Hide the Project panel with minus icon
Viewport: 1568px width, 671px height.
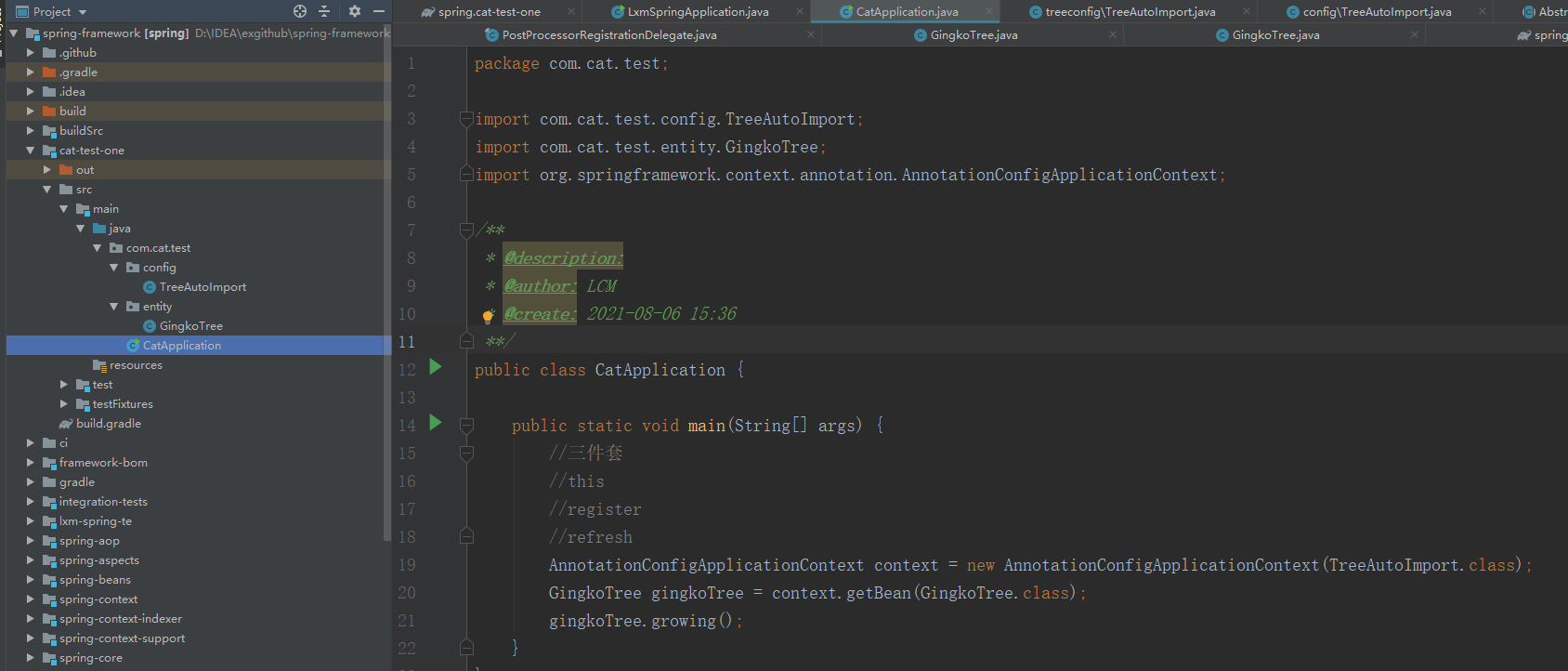(379, 11)
